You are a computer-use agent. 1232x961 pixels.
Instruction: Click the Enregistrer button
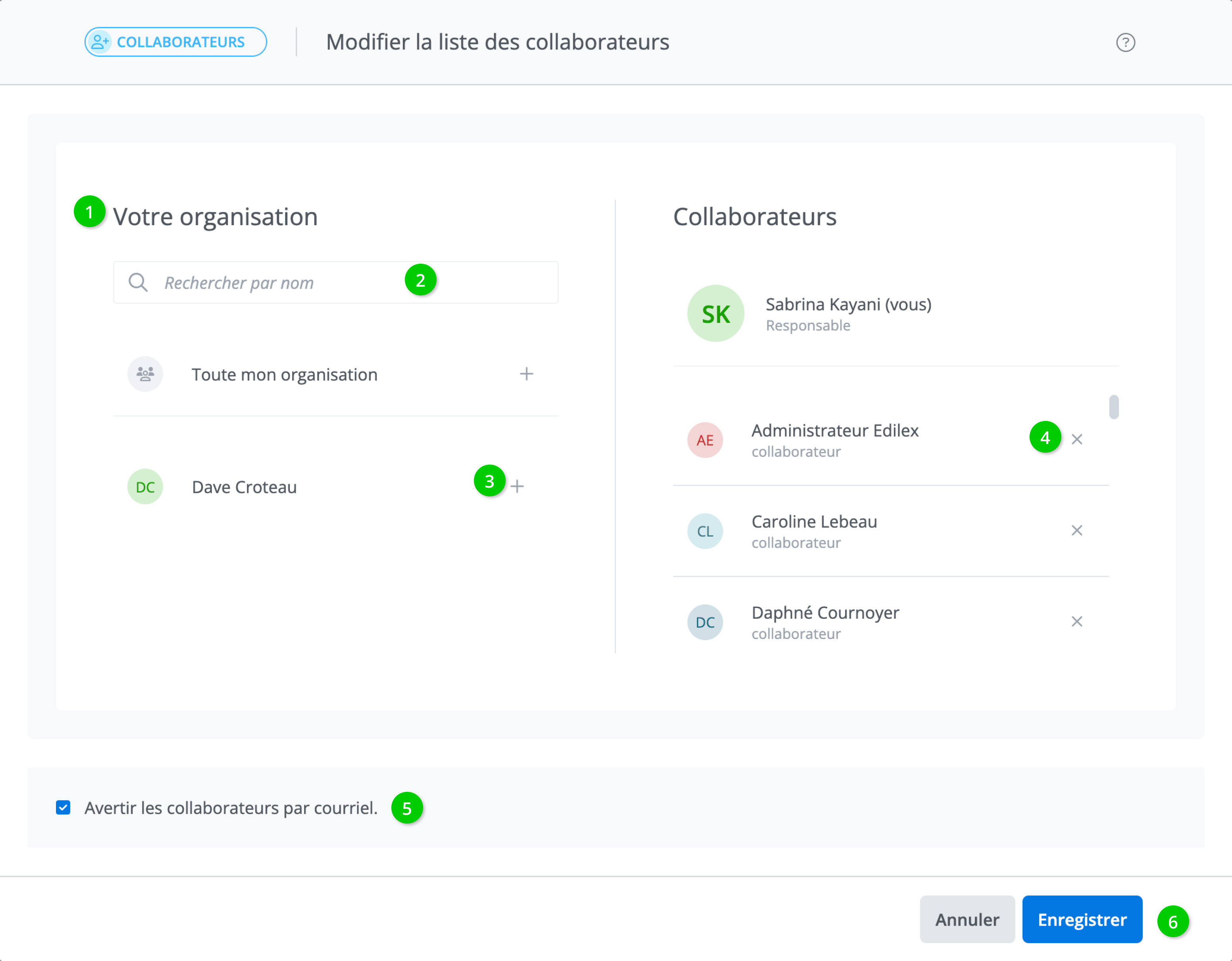pos(1082,919)
